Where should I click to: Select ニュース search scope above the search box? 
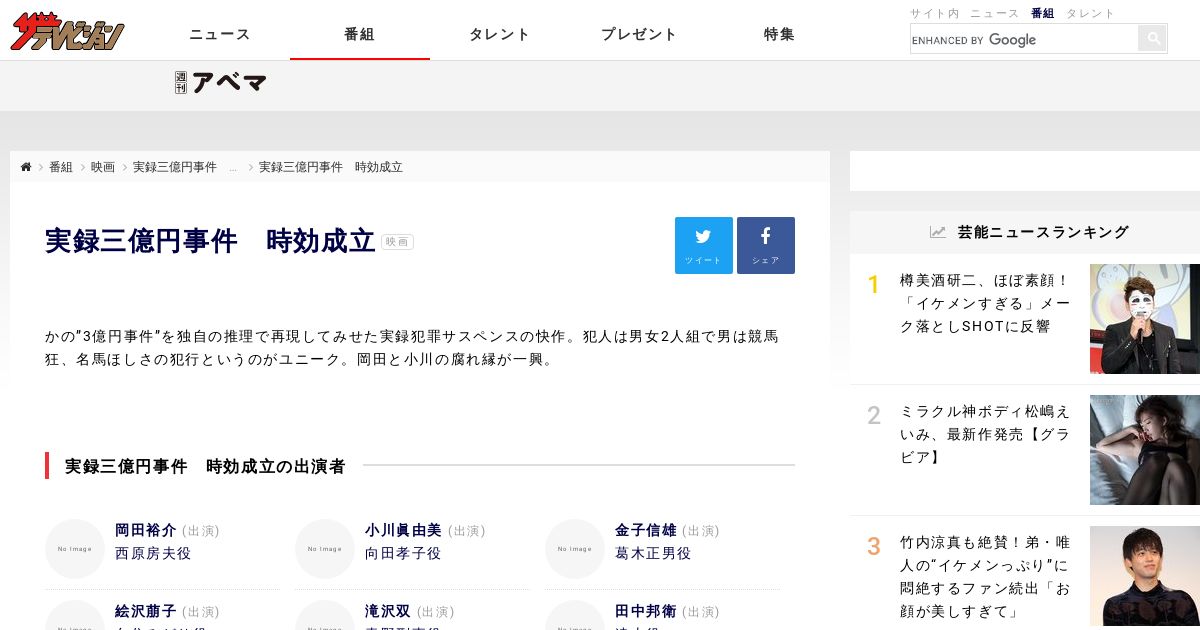coord(995,13)
